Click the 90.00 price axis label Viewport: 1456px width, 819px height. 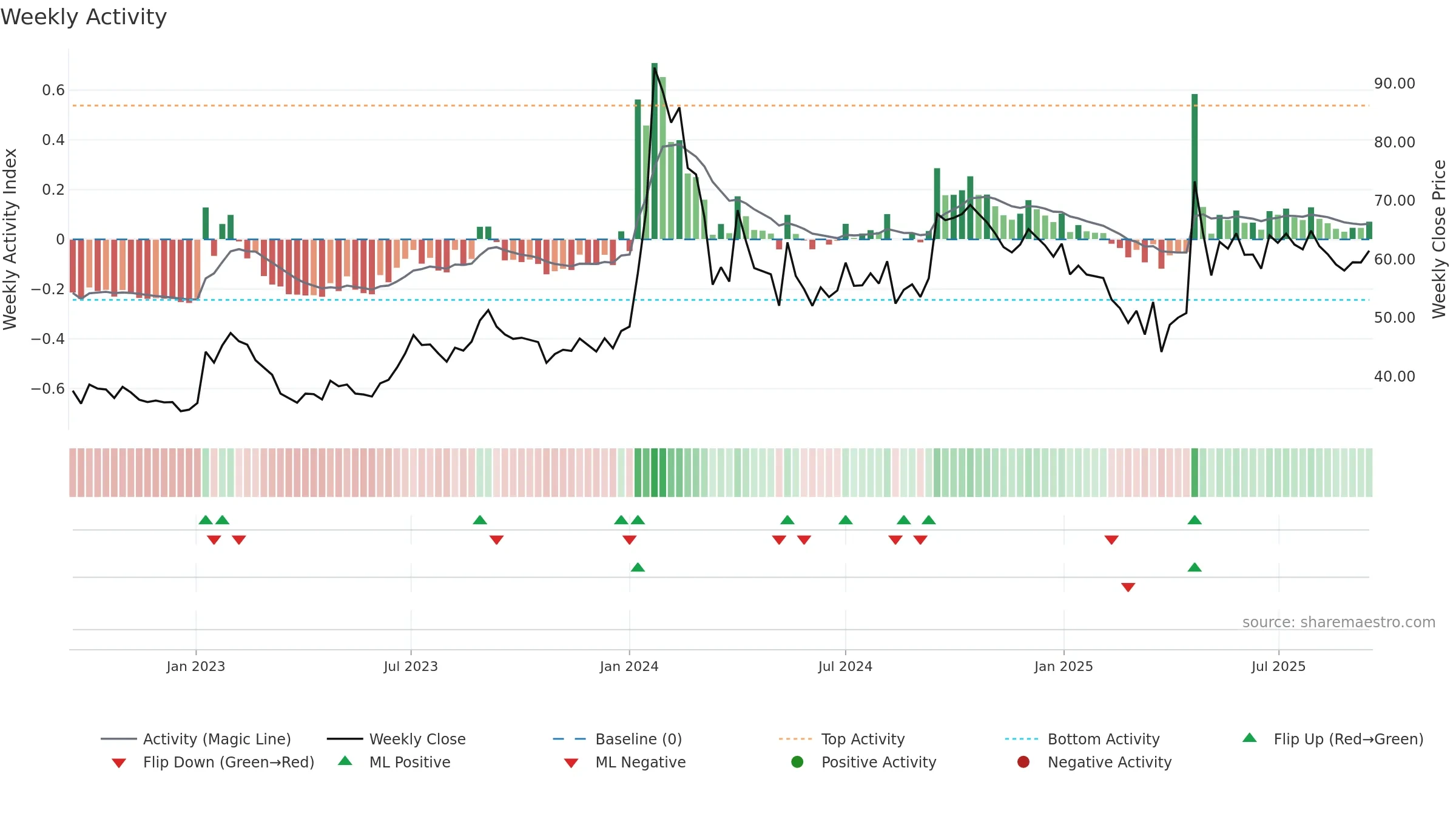1394,84
